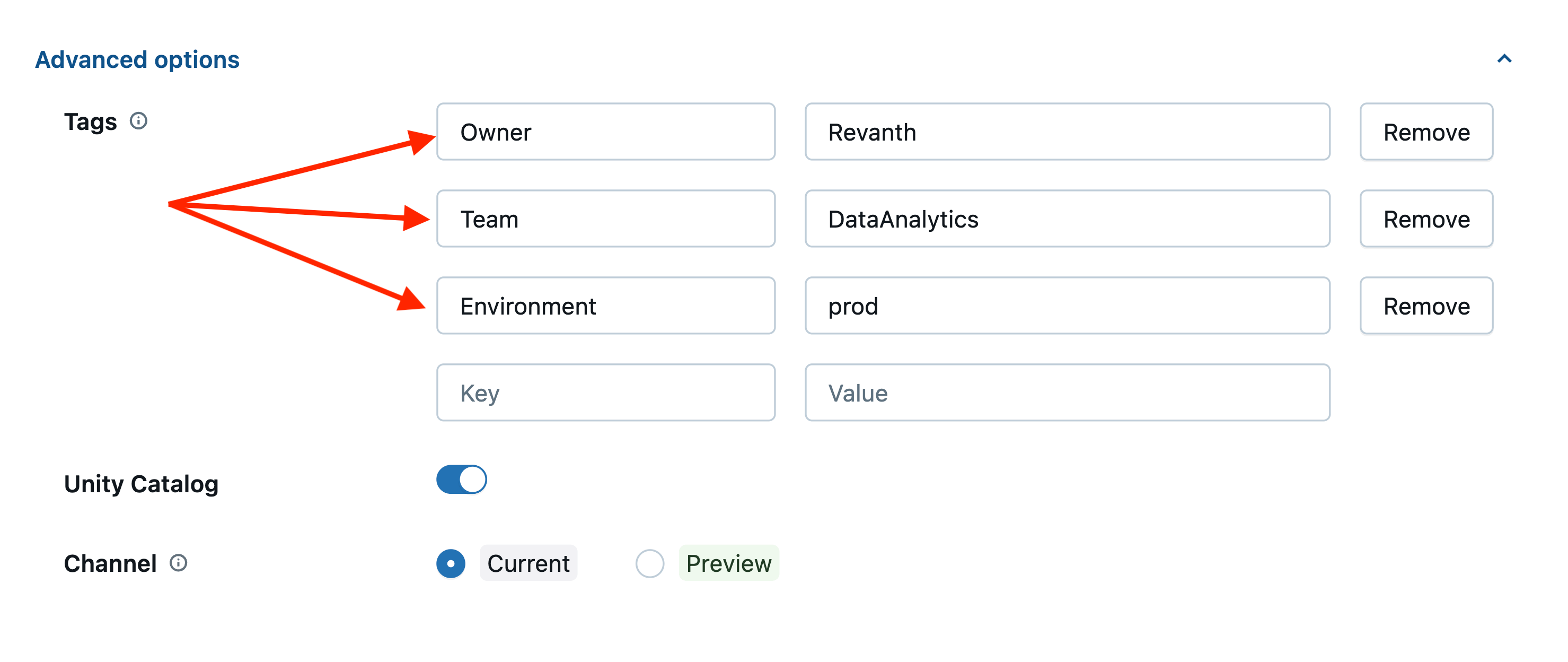This screenshot has height=662, width=1568.
Task: Click the Channel info icon
Action: pyautogui.click(x=178, y=563)
